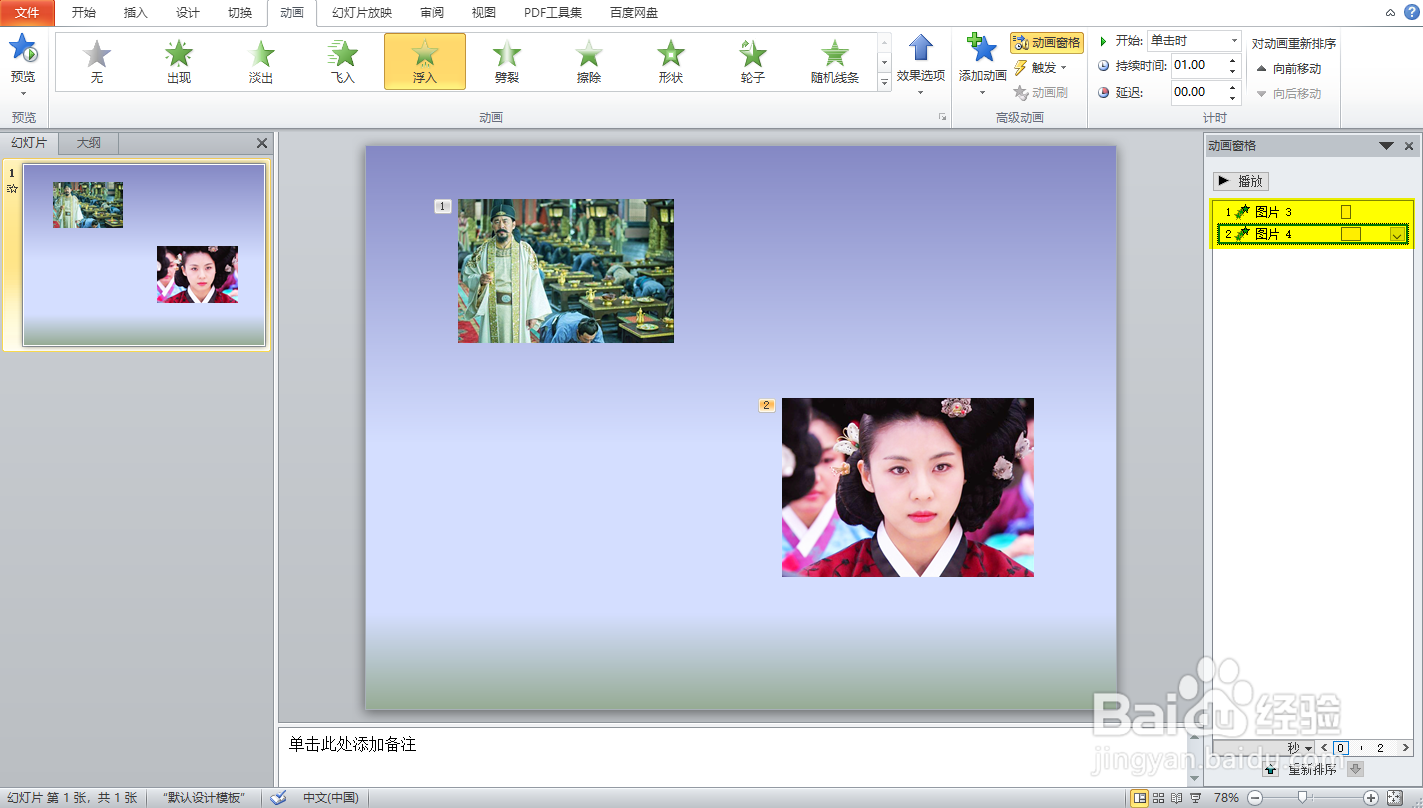Switch to the 切换 (Transitions) ribbon tab

[x=240, y=13]
